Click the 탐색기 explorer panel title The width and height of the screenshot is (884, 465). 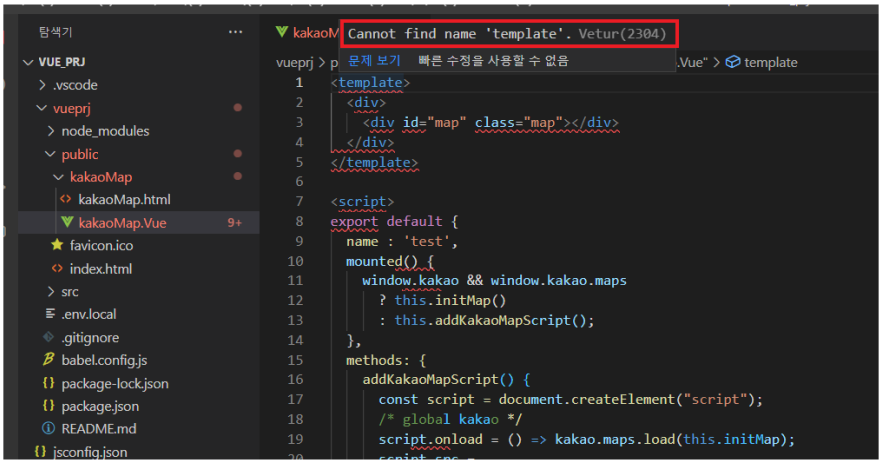pyautogui.click(x=55, y=32)
